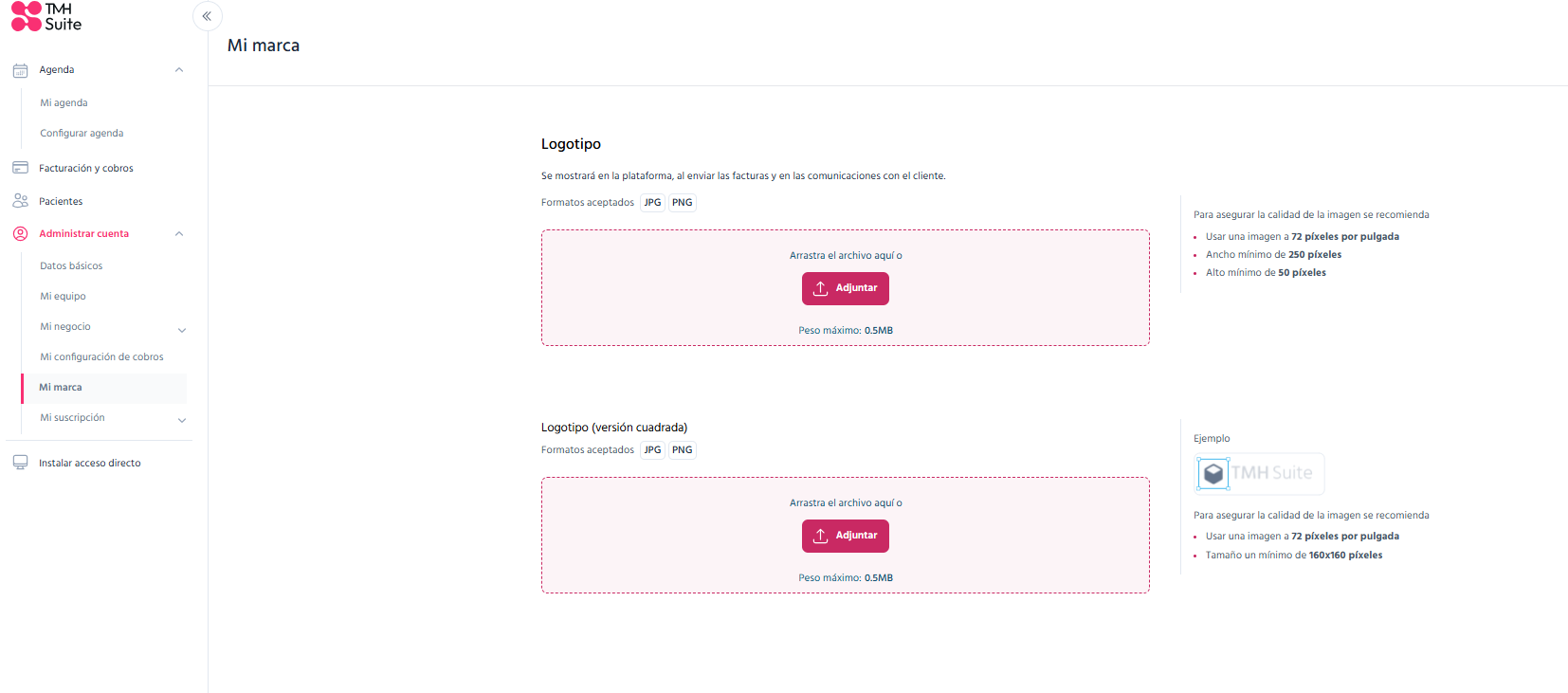Expand the Mi negocio submenu
The width and height of the screenshot is (1568, 693).
(182, 330)
